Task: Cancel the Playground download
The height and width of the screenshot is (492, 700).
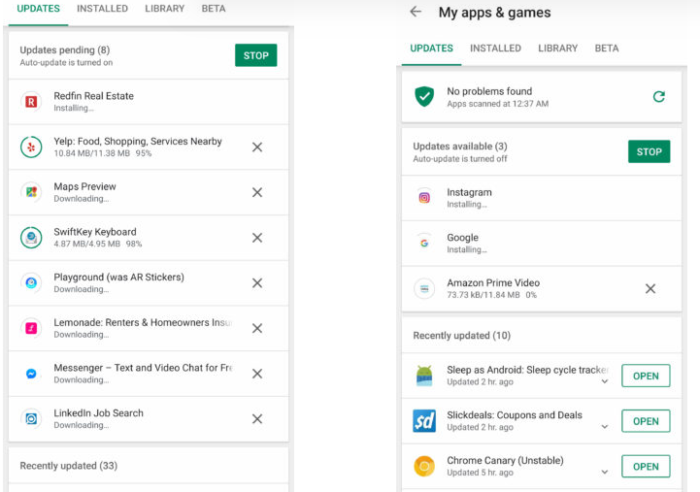Action: (257, 283)
